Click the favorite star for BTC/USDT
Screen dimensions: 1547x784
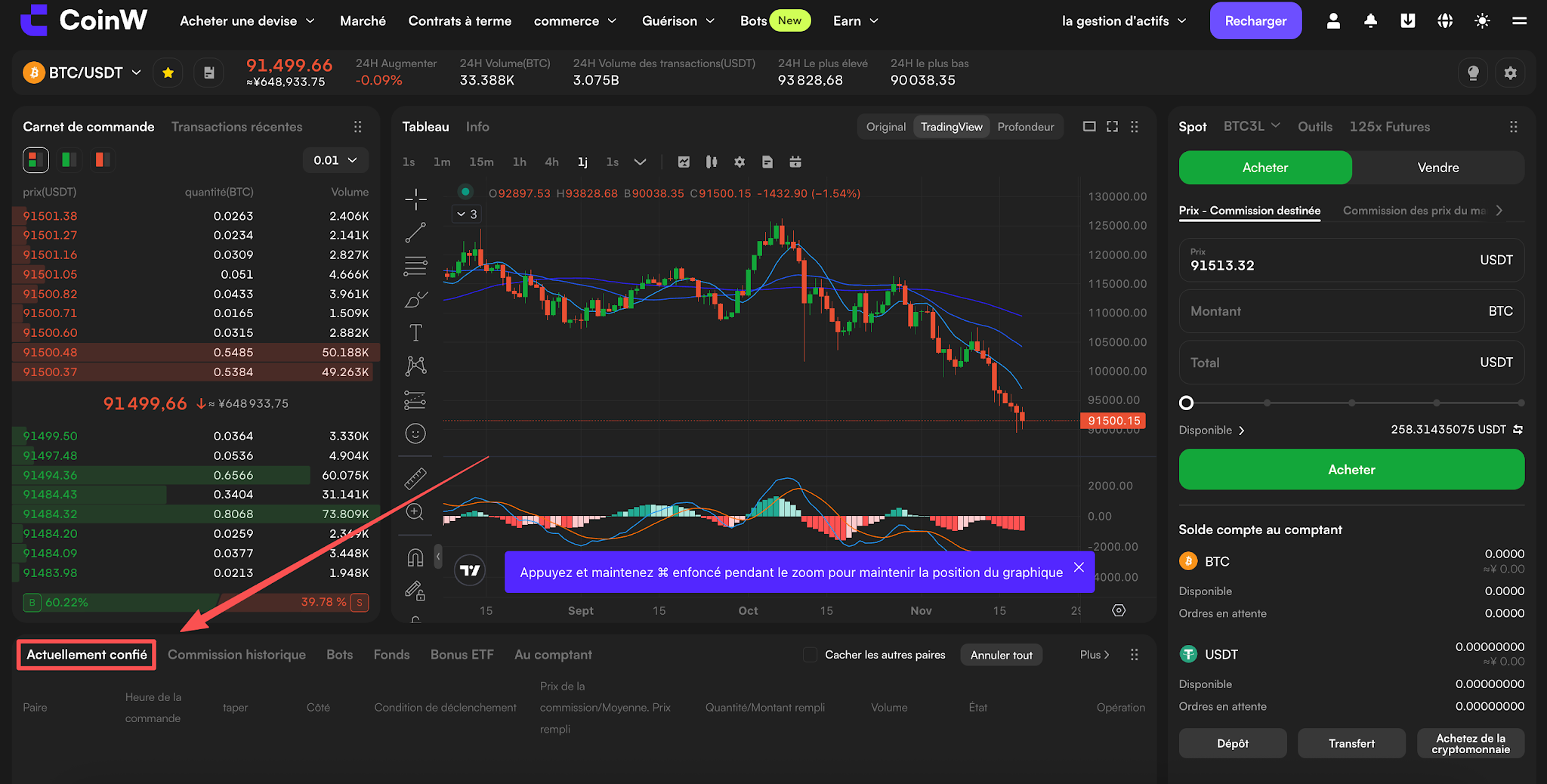coord(168,73)
